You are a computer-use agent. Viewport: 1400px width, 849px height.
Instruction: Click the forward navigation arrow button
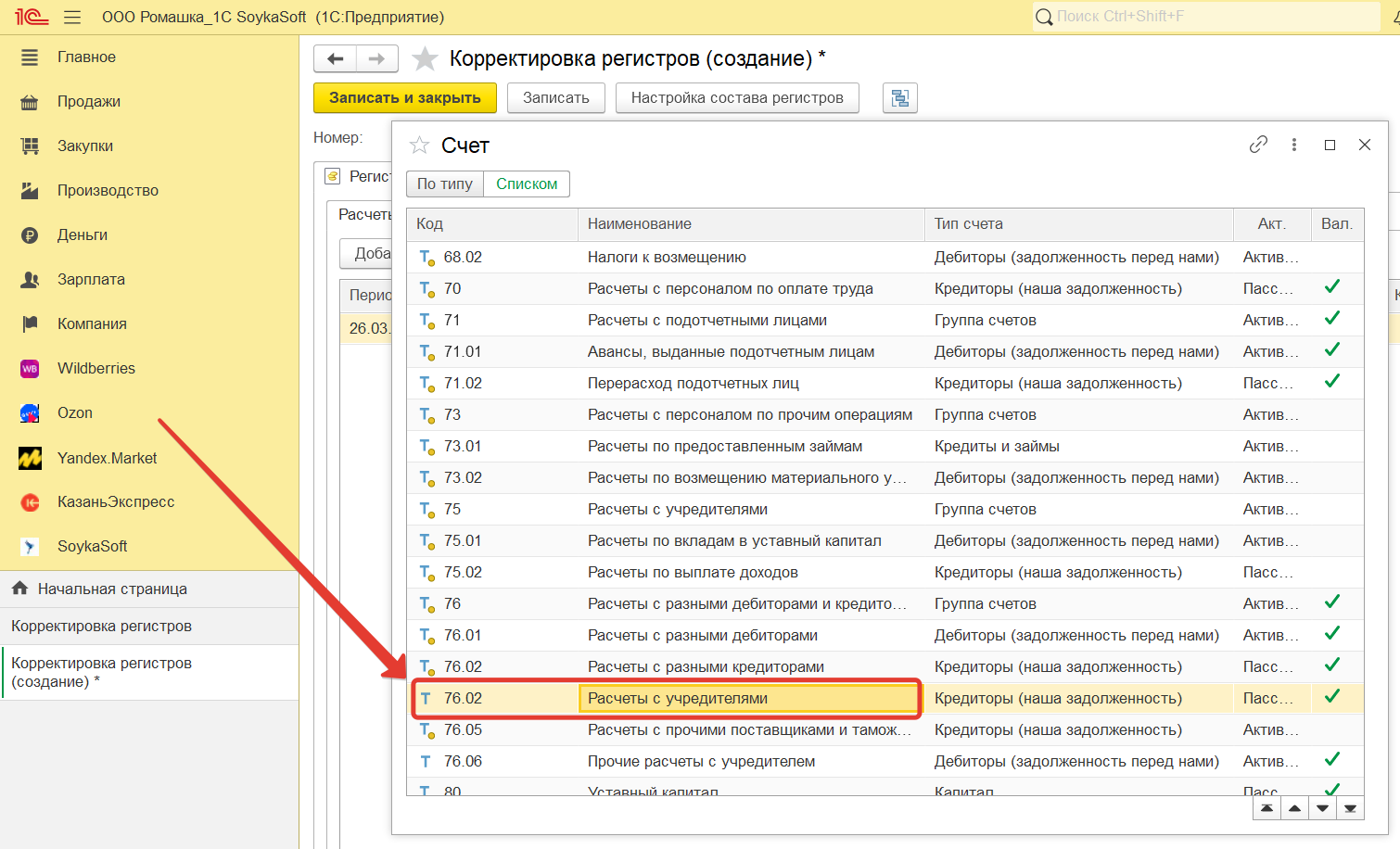[376, 58]
